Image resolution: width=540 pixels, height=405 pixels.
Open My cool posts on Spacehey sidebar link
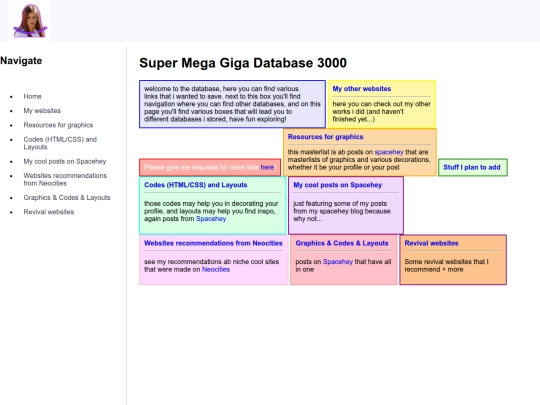(x=65, y=161)
